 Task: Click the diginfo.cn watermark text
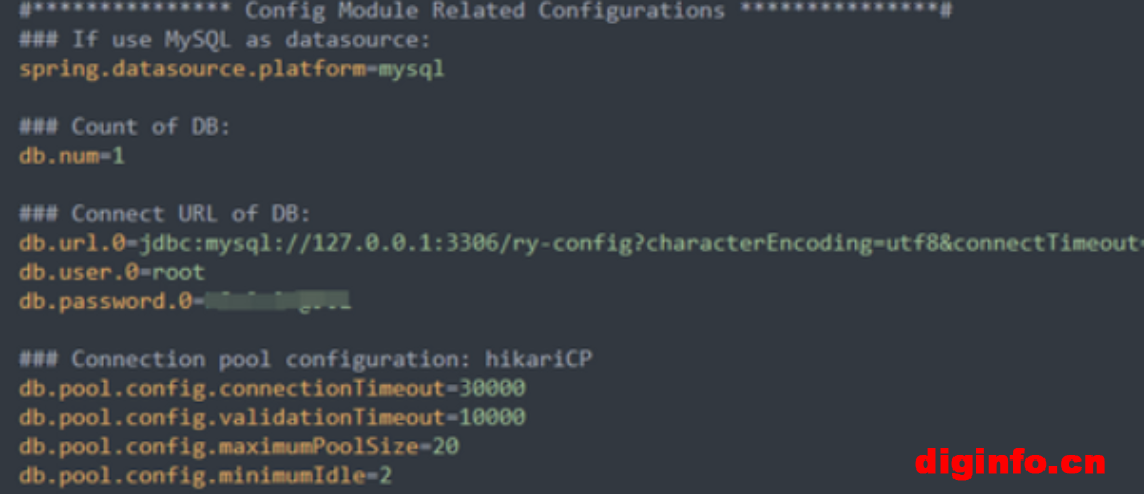click(1010, 463)
